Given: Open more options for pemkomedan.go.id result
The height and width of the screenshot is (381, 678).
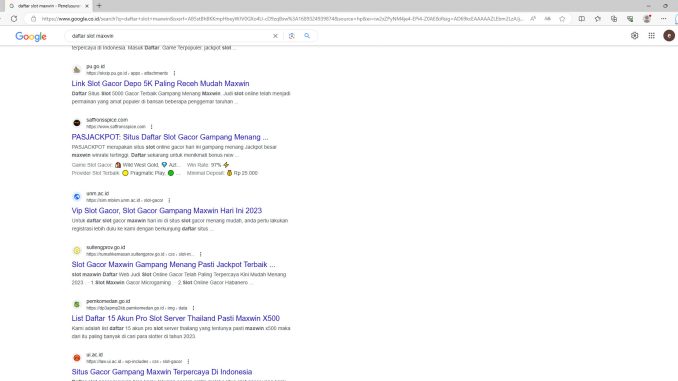Looking at the screenshot, I should pyautogui.click(x=193, y=308).
